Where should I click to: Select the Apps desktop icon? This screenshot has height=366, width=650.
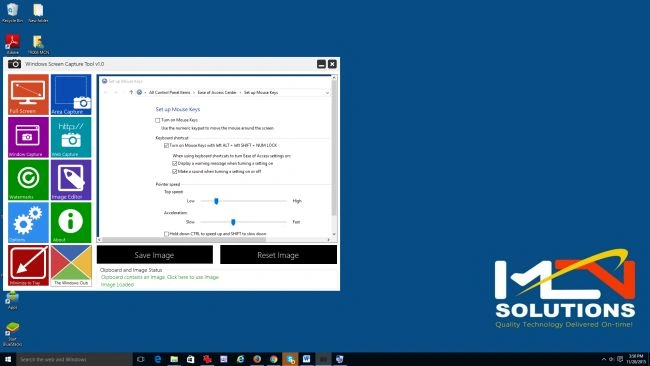pos(12,300)
